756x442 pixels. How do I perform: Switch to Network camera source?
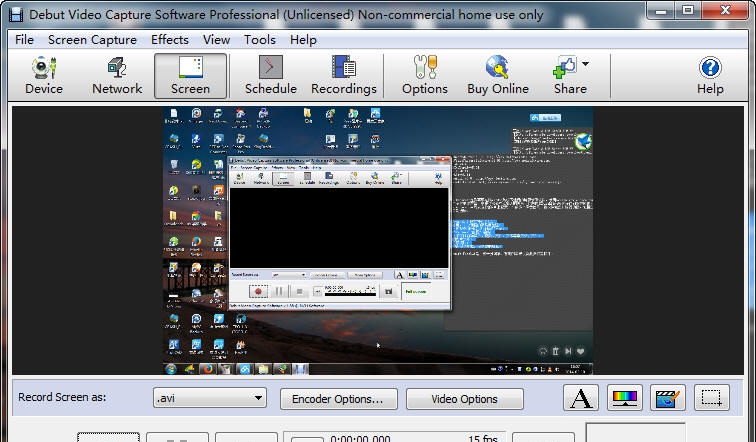117,76
